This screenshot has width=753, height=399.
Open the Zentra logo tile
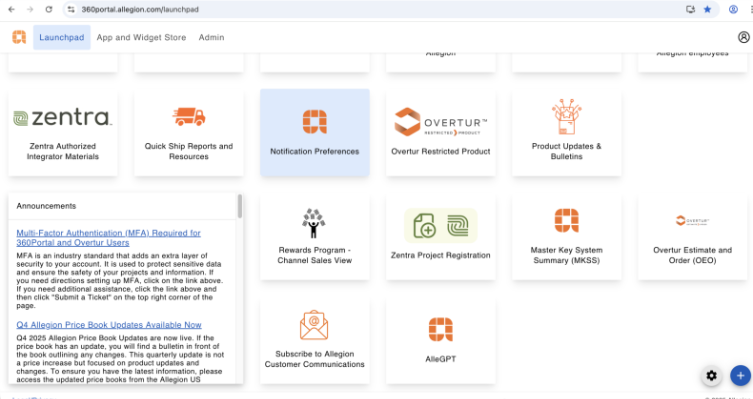(62, 118)
